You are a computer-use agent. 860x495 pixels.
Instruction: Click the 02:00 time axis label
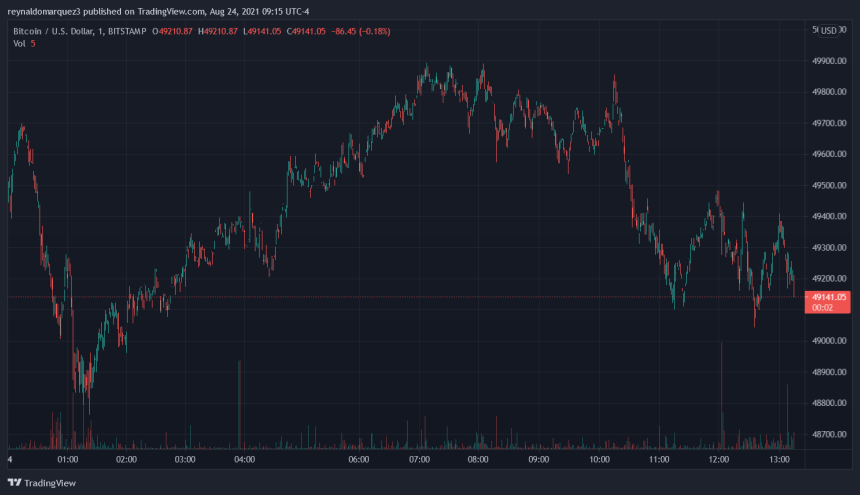(x=126, y=459)
